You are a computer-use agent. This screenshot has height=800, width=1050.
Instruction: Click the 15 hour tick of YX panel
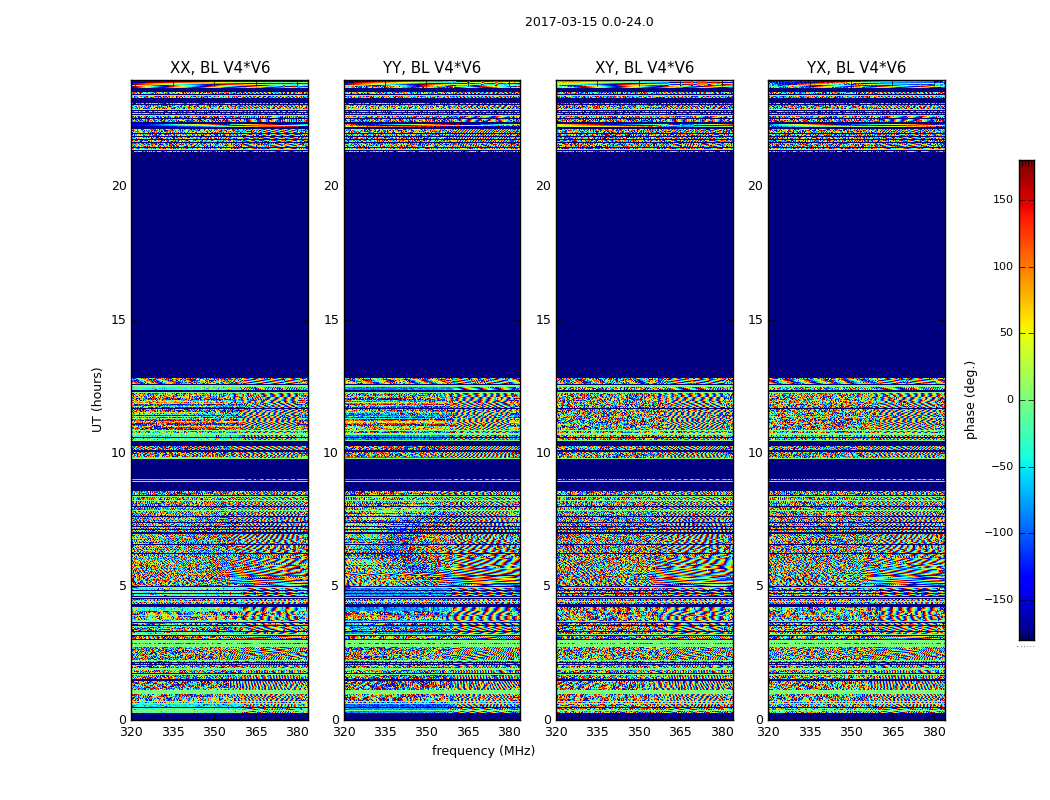[756, 320]
